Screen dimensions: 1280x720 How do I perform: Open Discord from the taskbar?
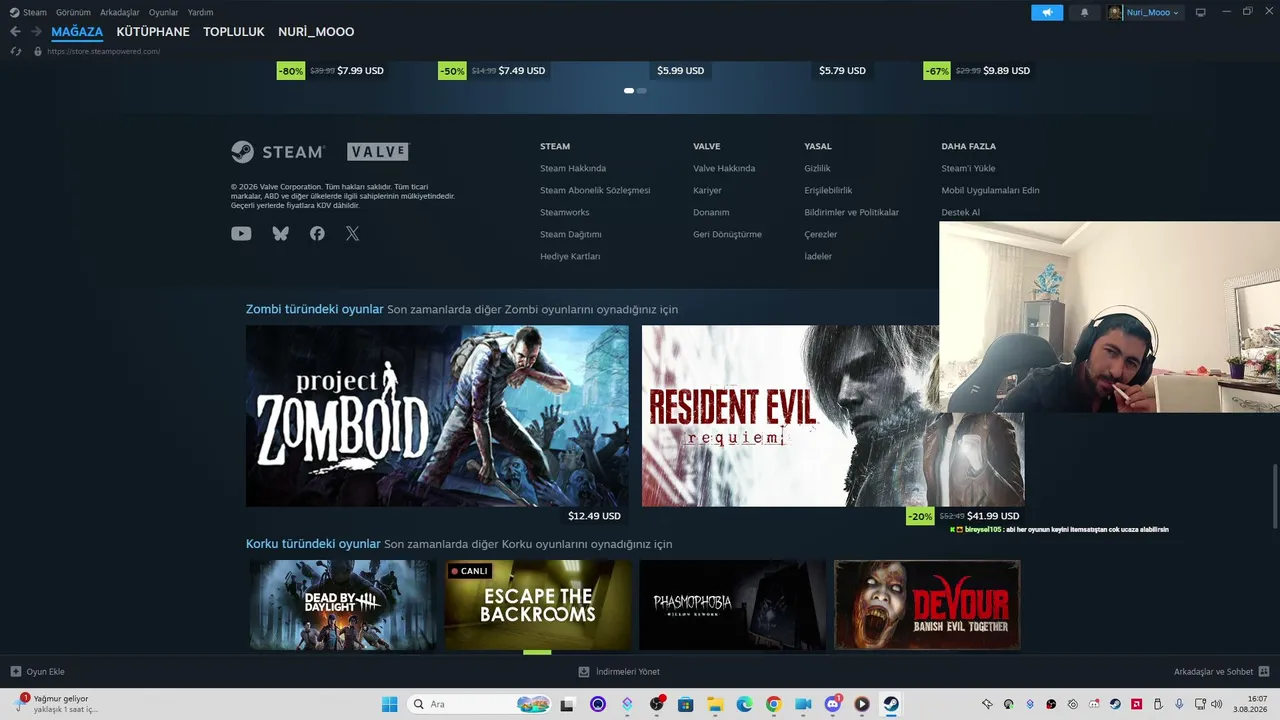(x=833, y=704)
